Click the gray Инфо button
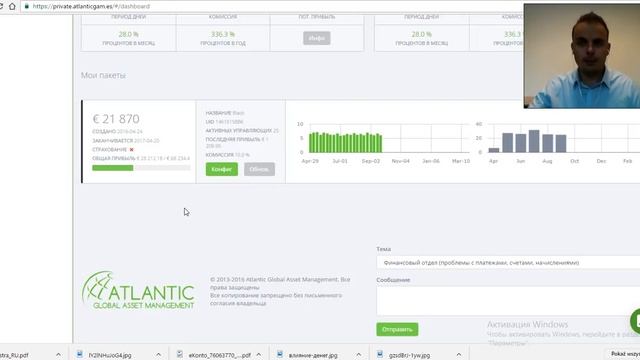The width and height of the screenshot is (640, 360). point(317,38)
